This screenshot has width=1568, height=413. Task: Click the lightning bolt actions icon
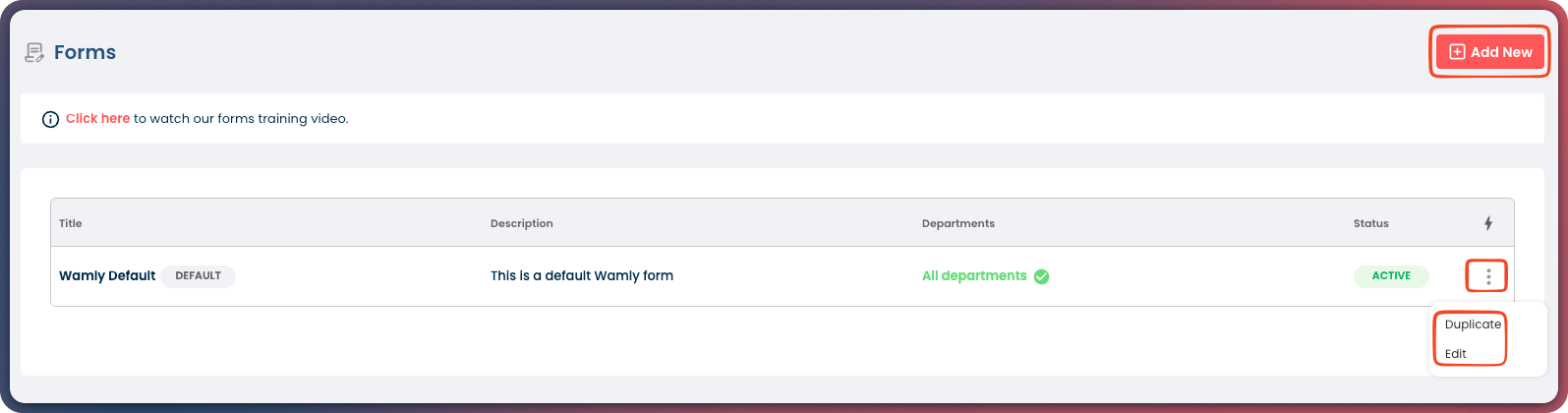1487,223
